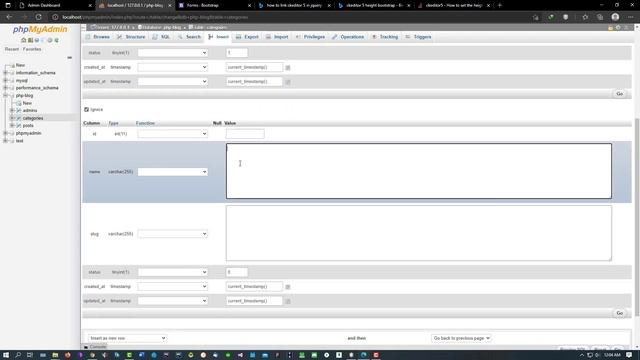Collapse navigation panel link icon

(x=69, y=58)
